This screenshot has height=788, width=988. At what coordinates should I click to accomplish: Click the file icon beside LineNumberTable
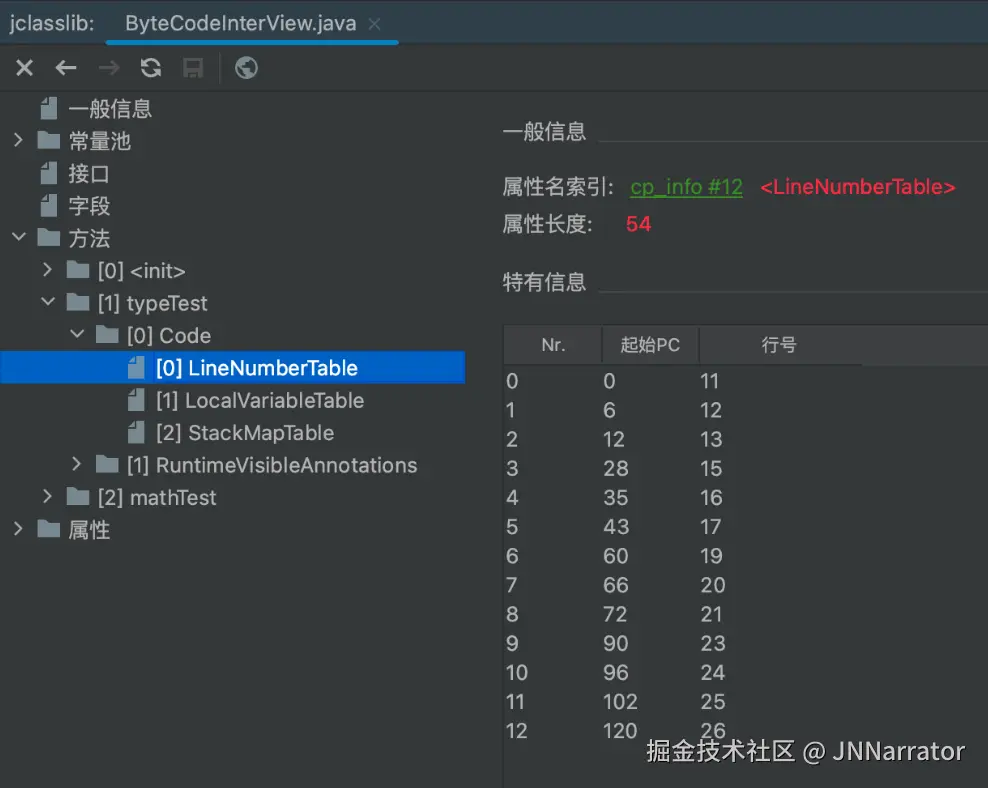(136, 367)
